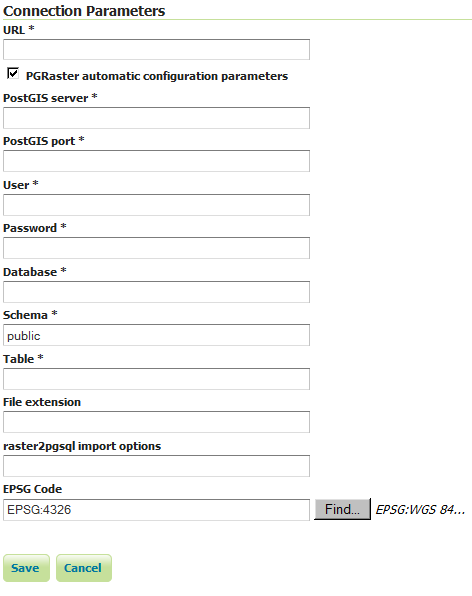Click the EPSG Code label
Viewport: 472px width, 596px height.
pyautogui.click(x=32, y=489)
